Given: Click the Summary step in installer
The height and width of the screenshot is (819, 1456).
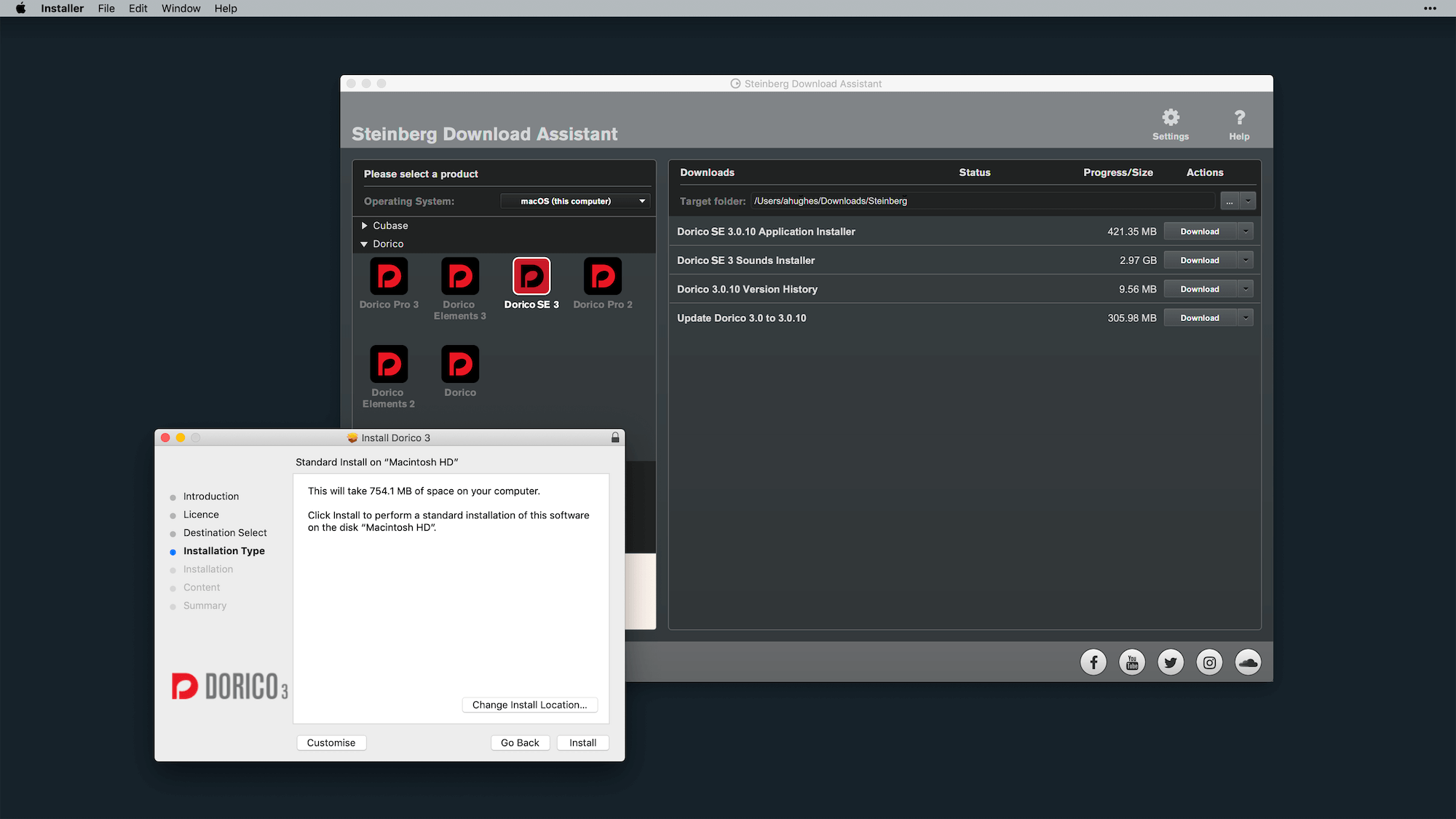Looking at the screenshot, I should 205,606.
